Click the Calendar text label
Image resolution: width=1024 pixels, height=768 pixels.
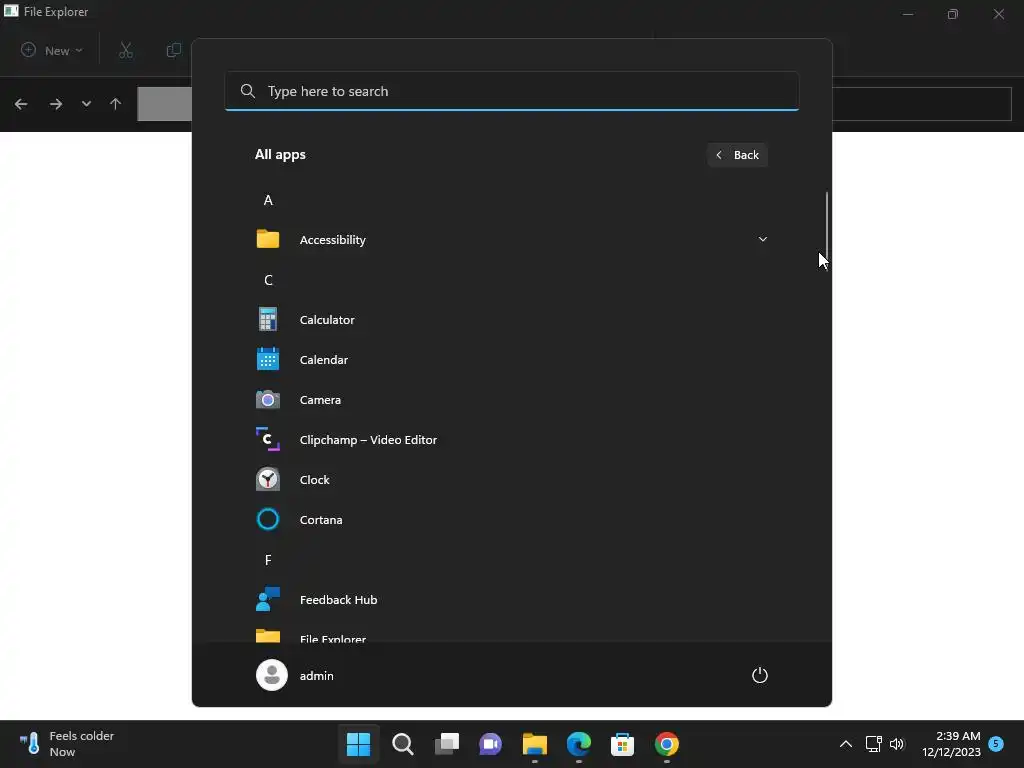click(324, 360)
